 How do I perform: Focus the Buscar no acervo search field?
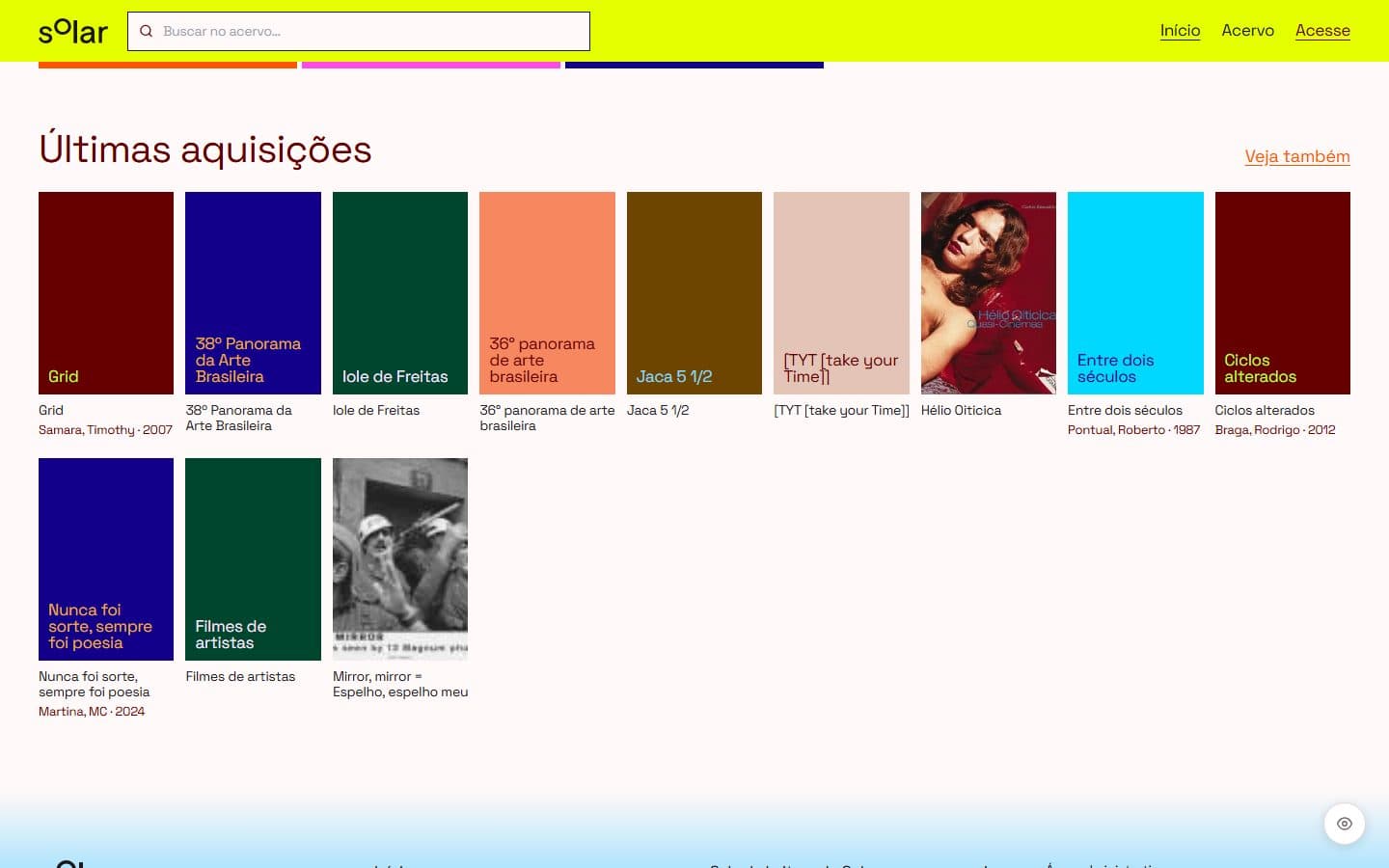pos(359,31)
